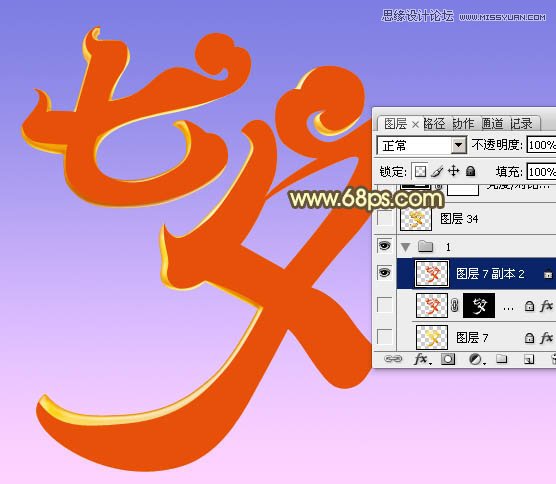
Task: Click the 不透明度 opacity field
Action: click(541, 145)
